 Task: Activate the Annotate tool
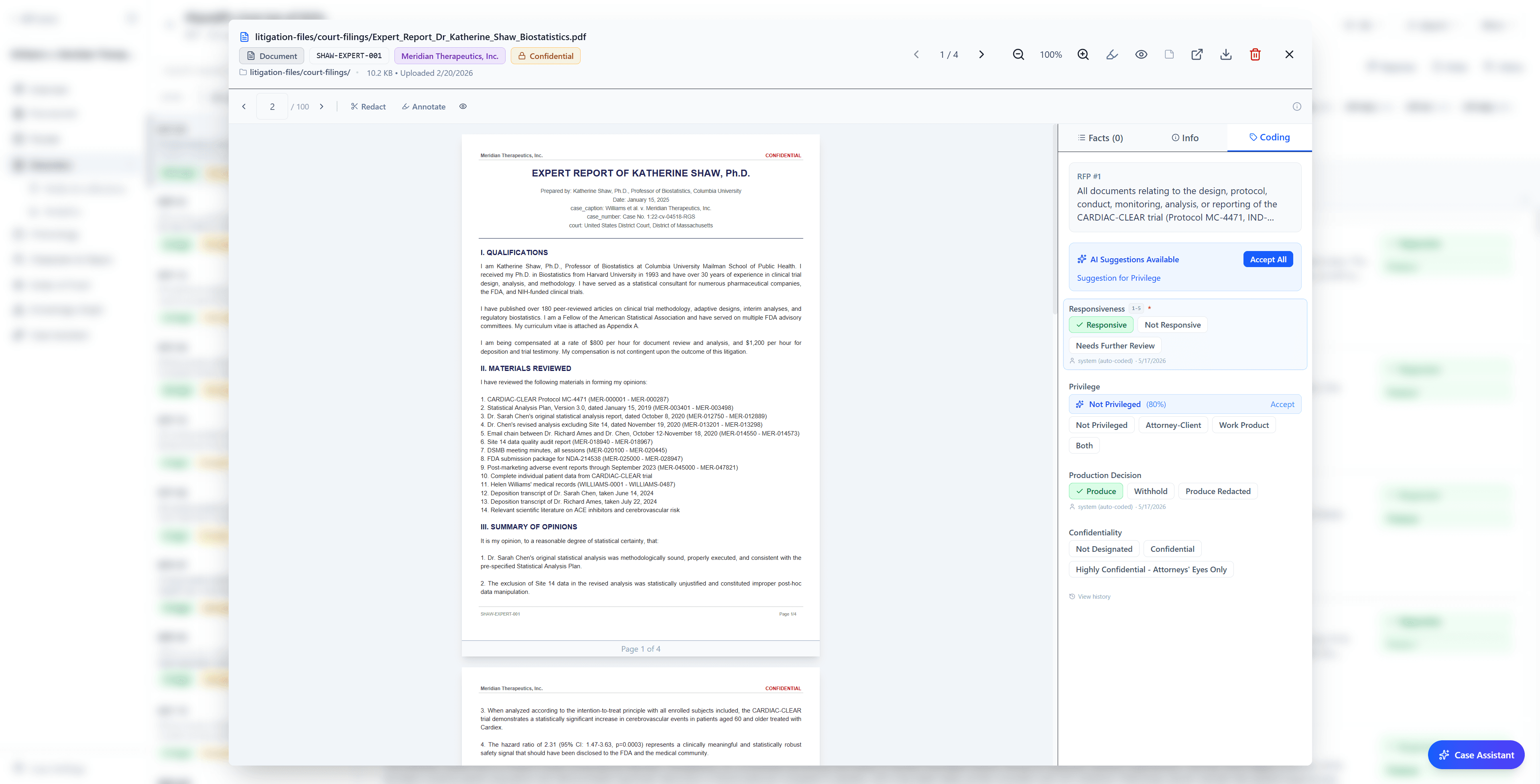coord(423,106)
